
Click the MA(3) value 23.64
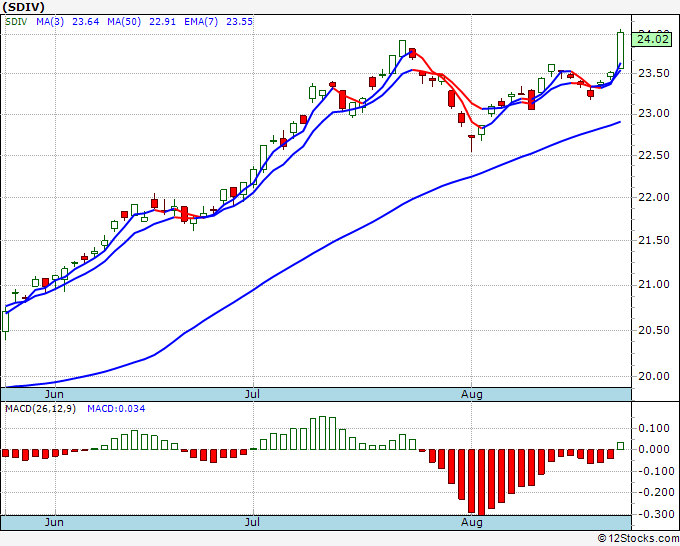pos(85,21)
